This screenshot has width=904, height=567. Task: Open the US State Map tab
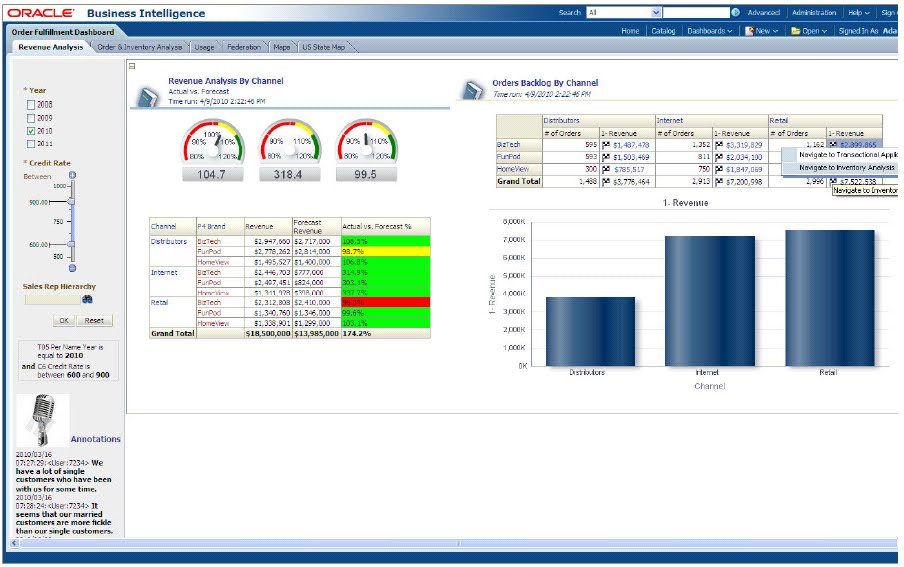point(323,47)
